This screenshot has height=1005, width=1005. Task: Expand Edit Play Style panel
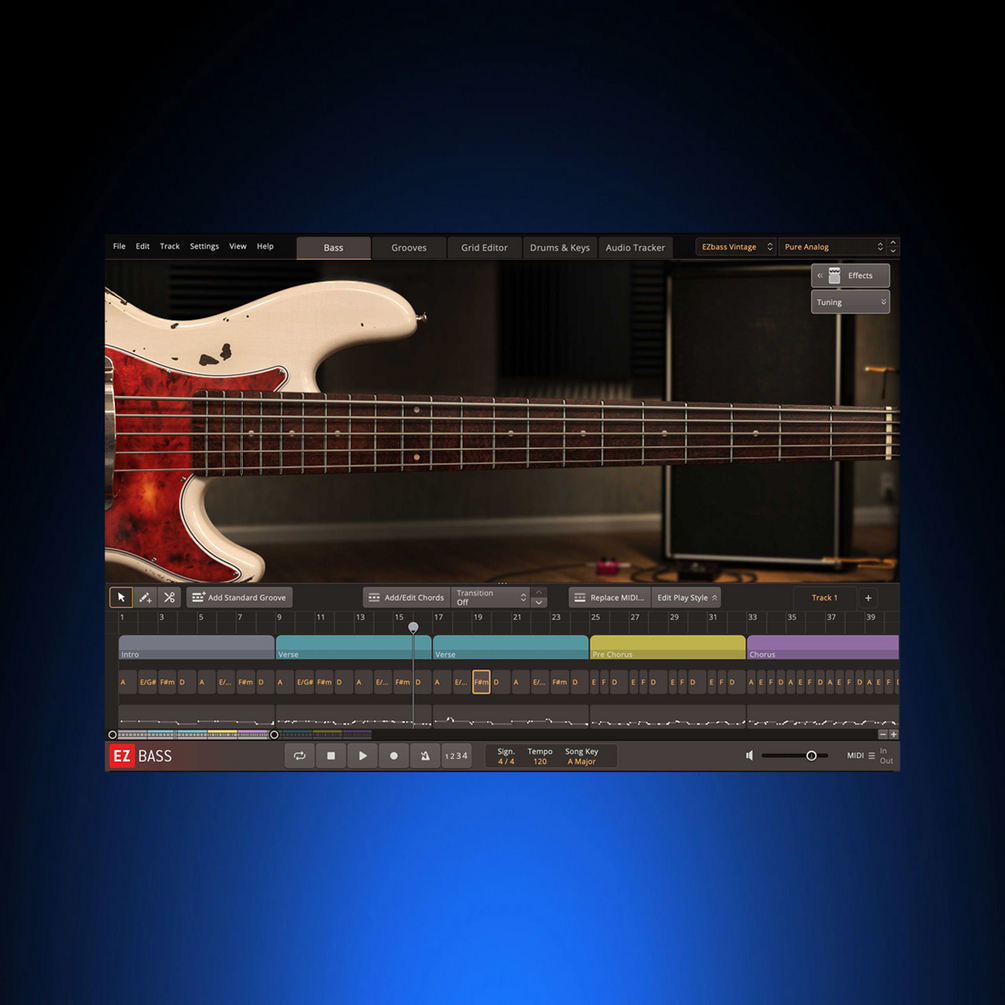pos(686,597)
